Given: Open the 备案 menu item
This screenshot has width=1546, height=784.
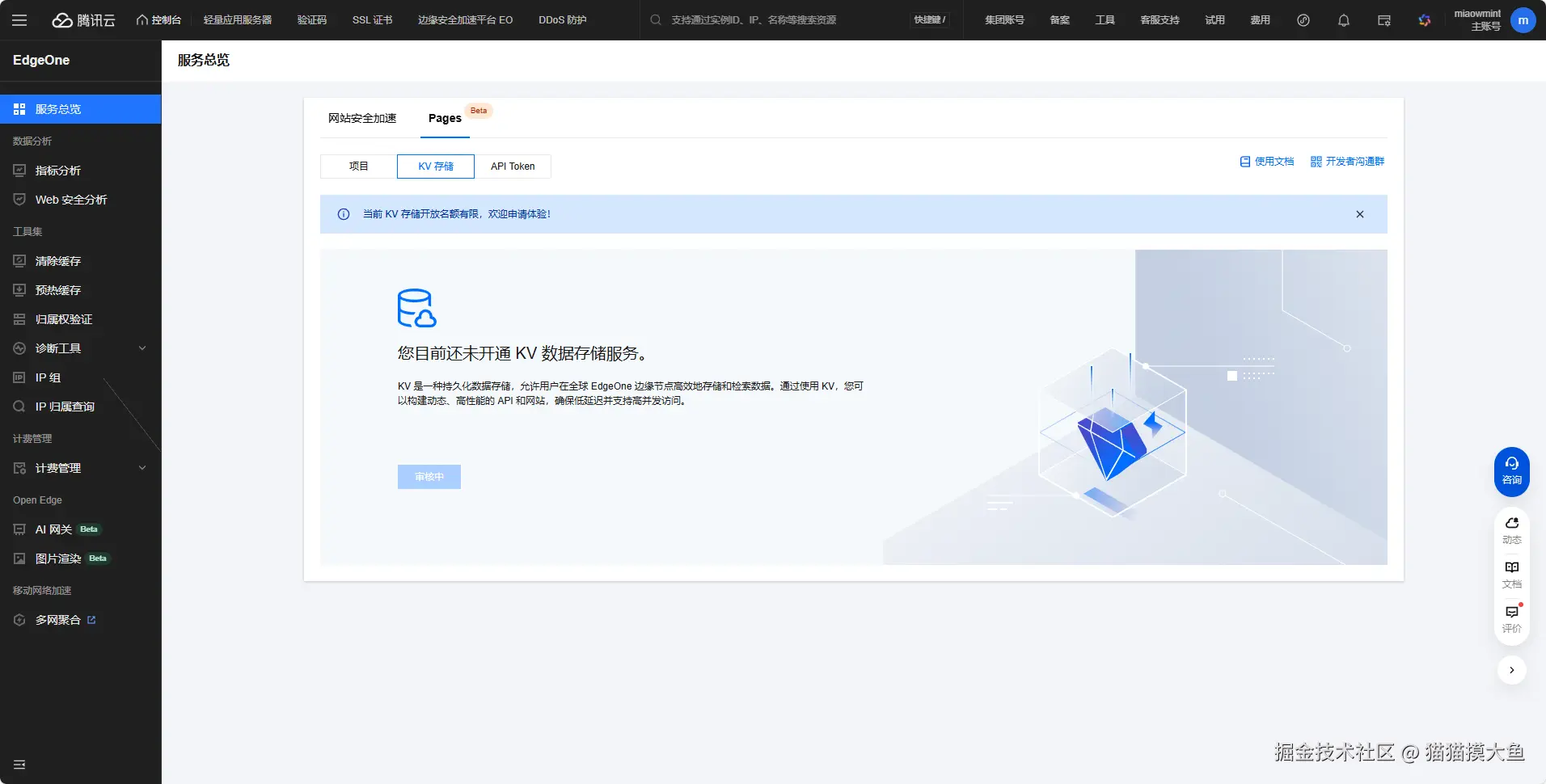Looking at the screenshot, I should 1060,20.
